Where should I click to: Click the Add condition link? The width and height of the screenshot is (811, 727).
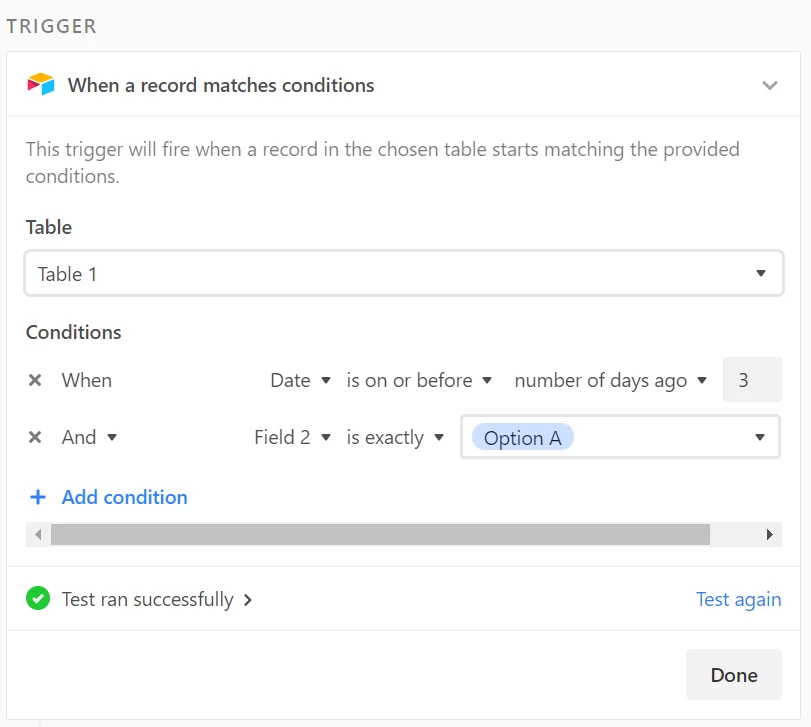point(124,497)
